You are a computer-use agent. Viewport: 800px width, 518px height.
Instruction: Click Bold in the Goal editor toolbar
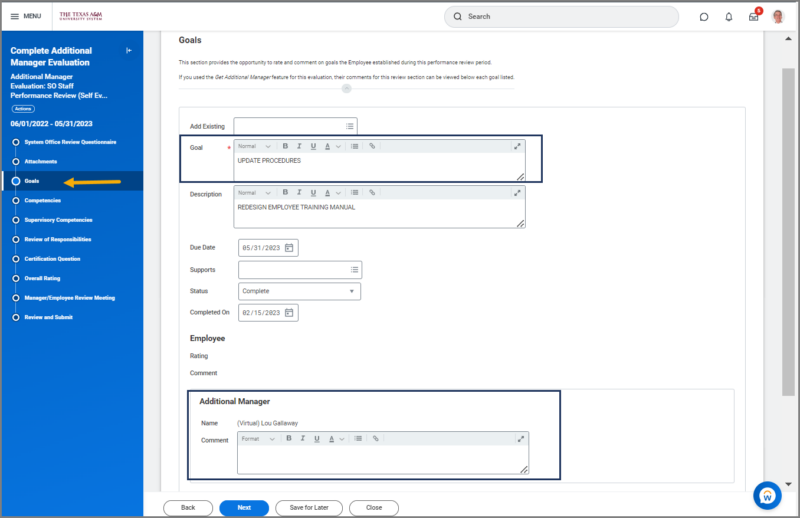285,146
